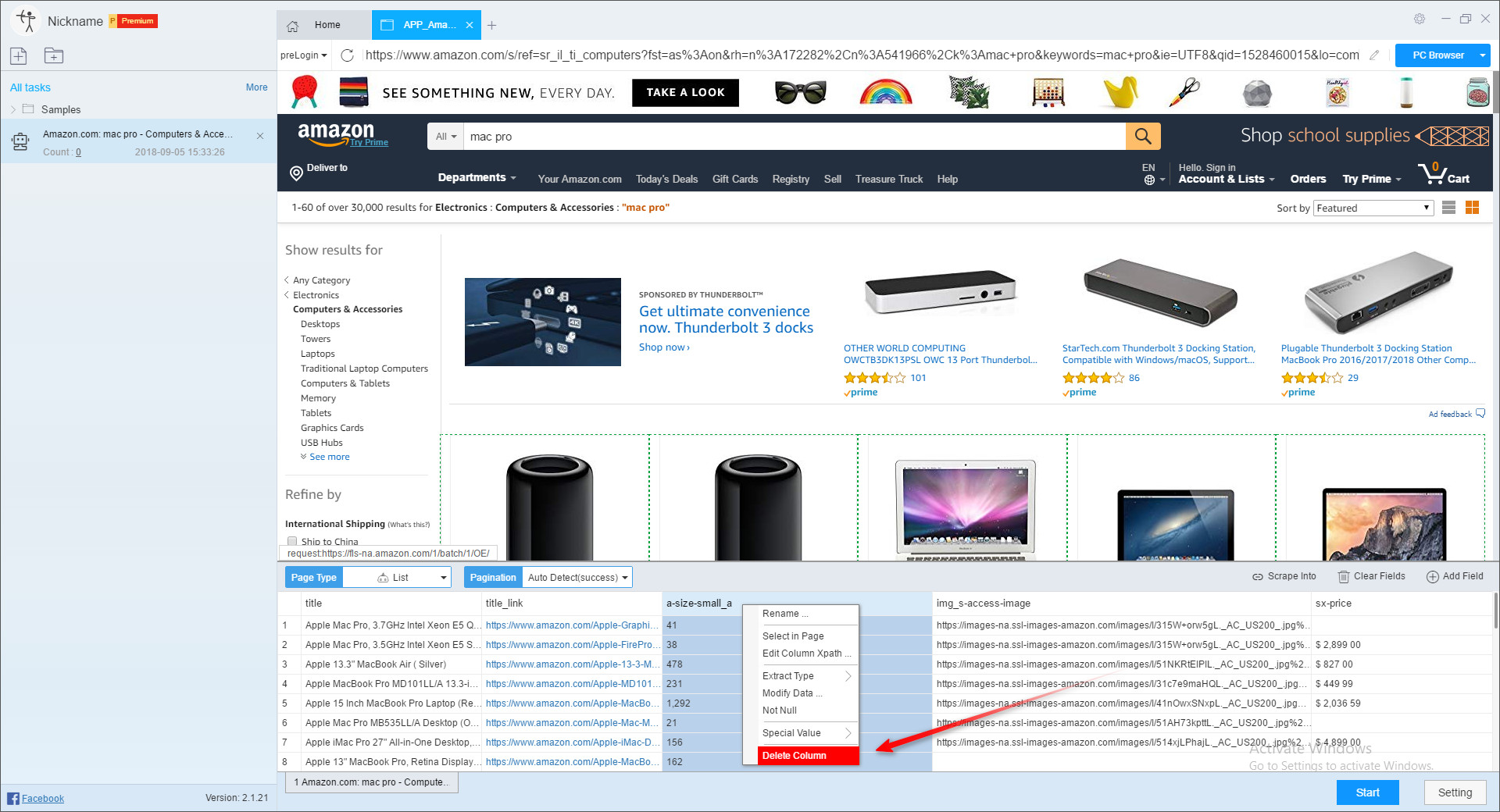Viewport: 1500px width, 812px height.
Task: Open the All departments search dropdown
Action: [x=446, y=137]
